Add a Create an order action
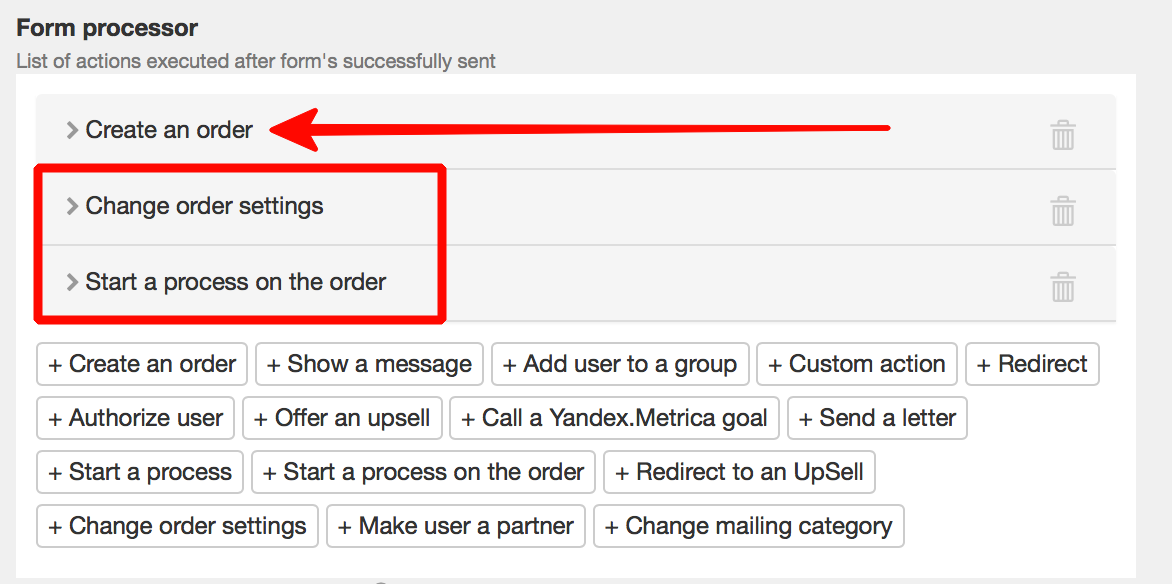 142,364
